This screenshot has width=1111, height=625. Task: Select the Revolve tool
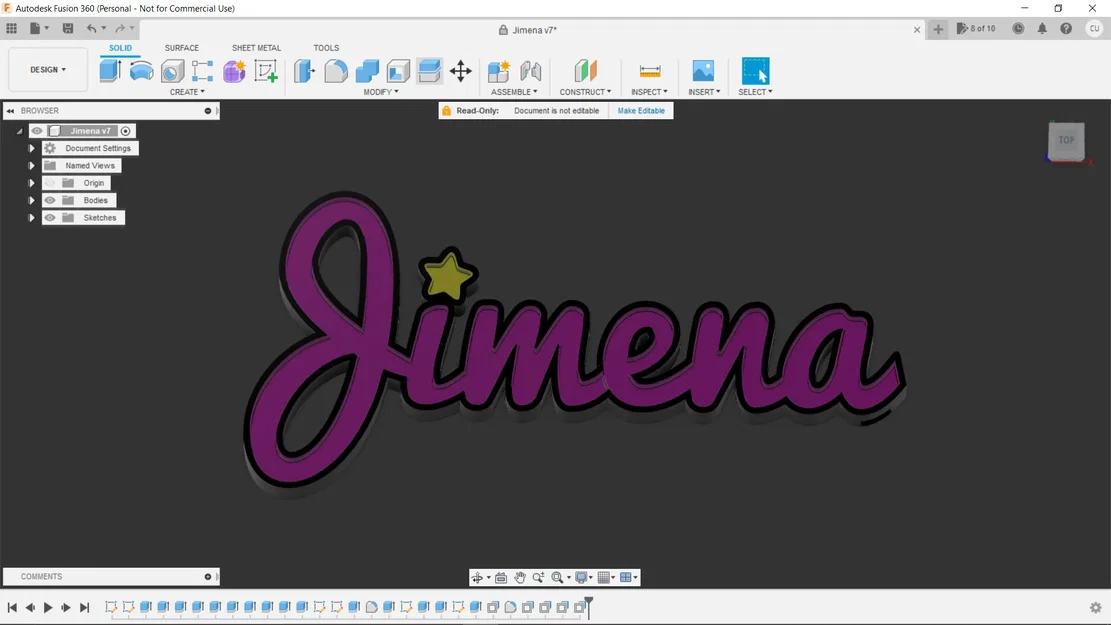point(141,70)
